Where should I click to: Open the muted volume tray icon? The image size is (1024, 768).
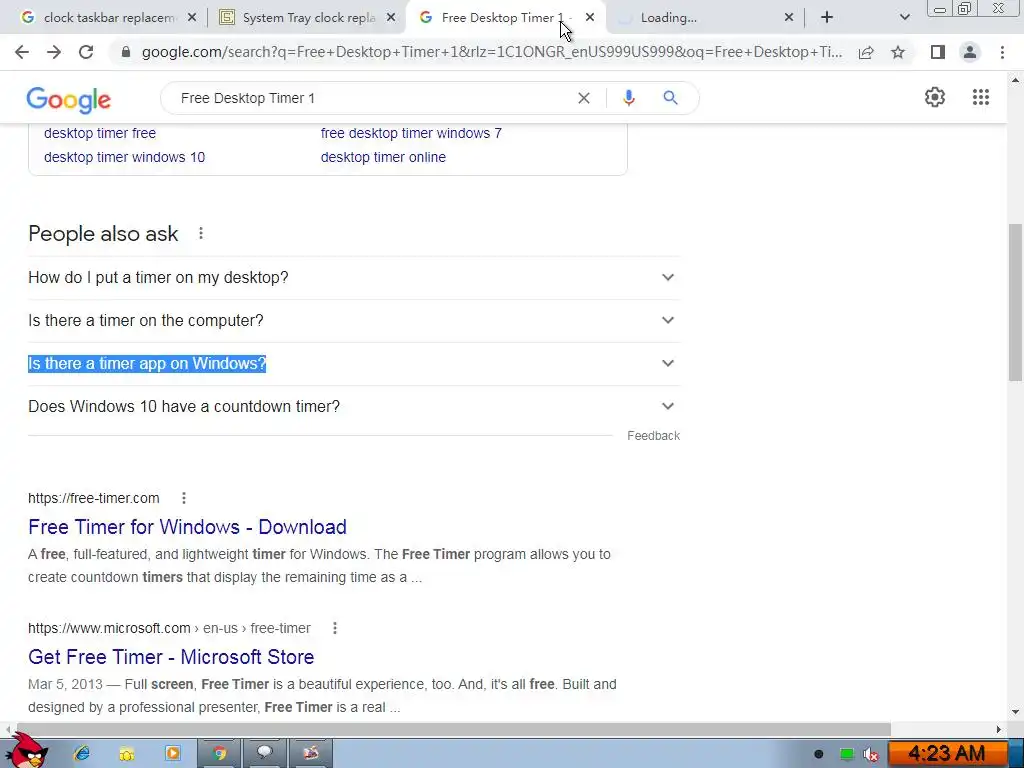click(x=871, y=755)
